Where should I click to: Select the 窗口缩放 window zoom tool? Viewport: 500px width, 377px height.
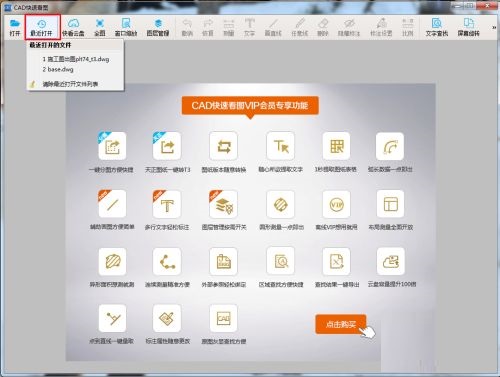tap(126, 27)
